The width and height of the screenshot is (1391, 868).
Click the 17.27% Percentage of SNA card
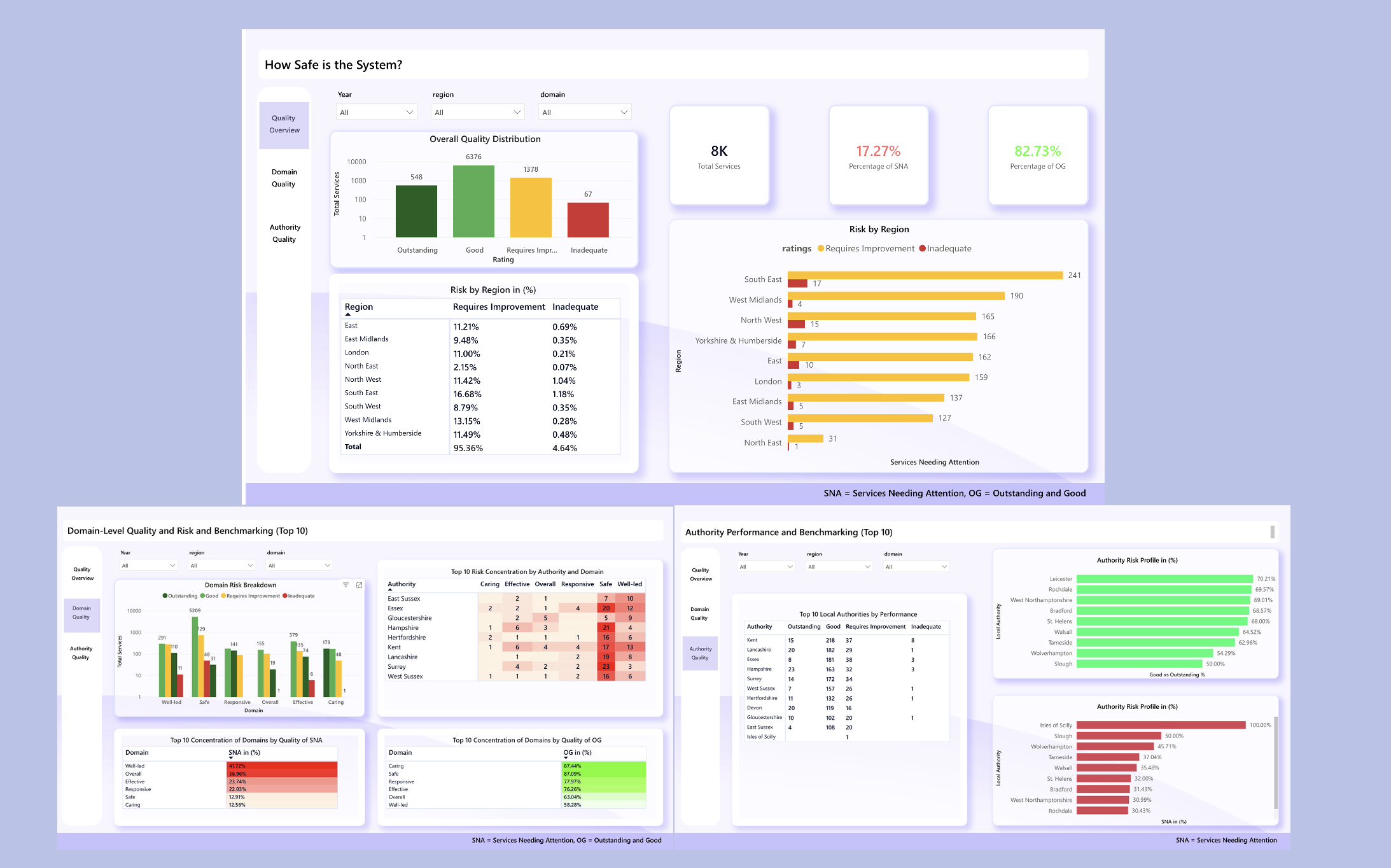878,155
